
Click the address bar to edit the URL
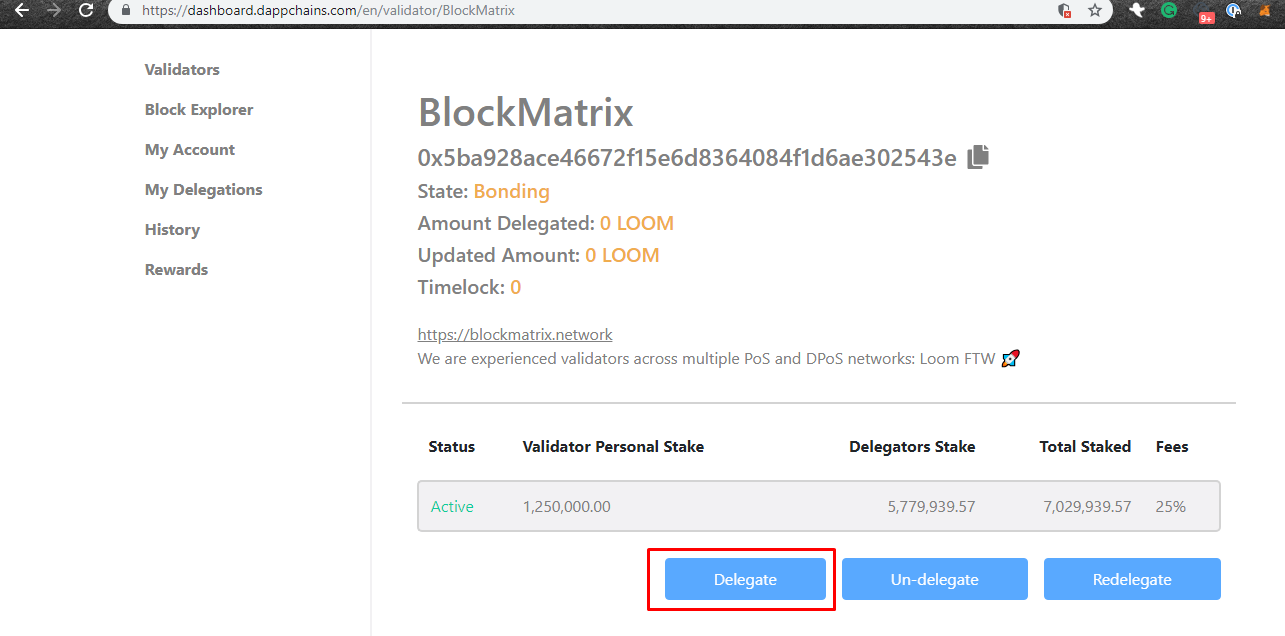pyautogui.click(x=400, y=11)
